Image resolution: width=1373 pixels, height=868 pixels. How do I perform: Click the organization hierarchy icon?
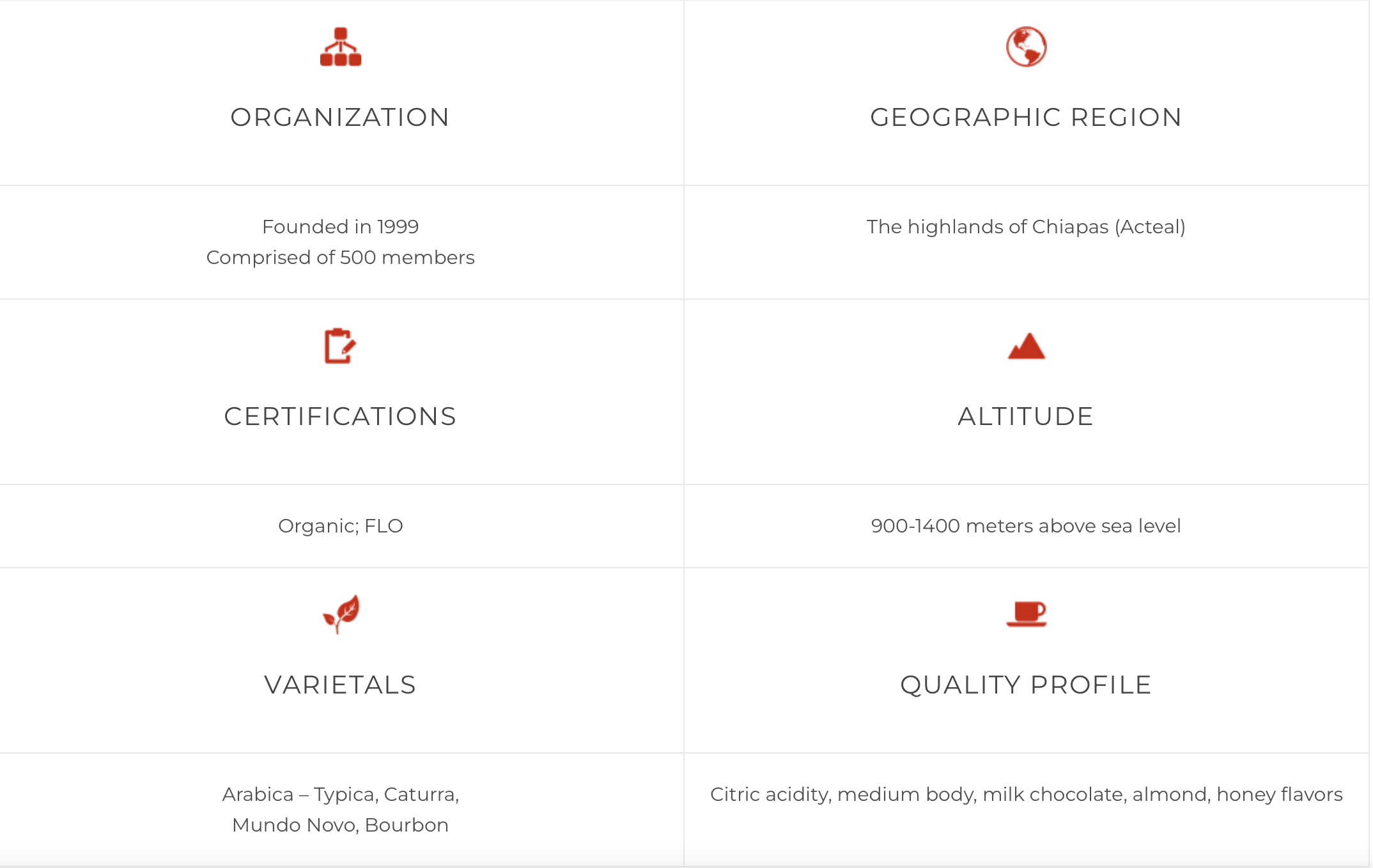point(341,47)
